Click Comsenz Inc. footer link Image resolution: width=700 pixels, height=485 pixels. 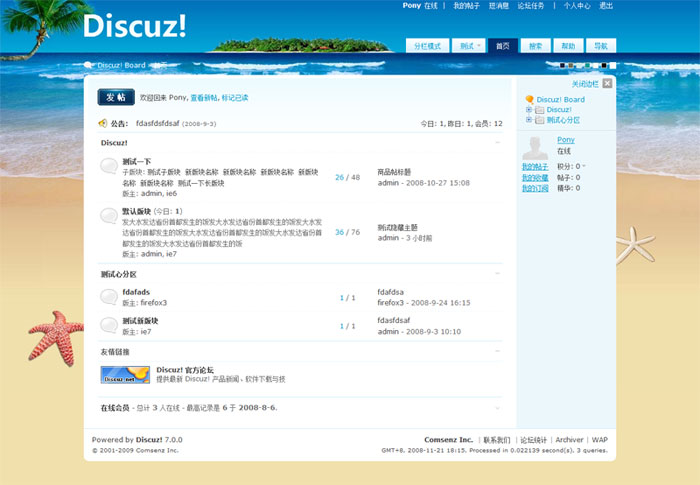(x=449, y=439)
